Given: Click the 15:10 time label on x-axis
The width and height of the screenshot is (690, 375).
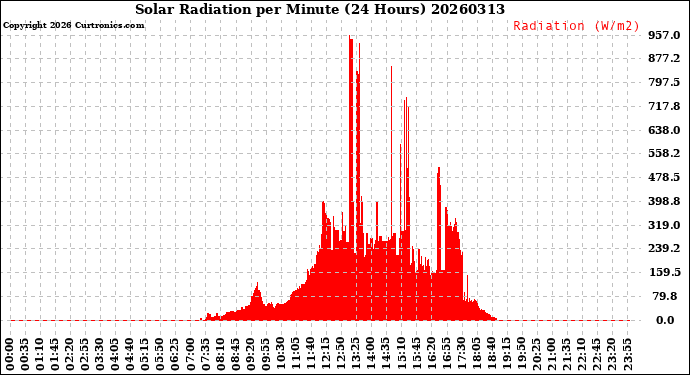Looking at the screenshot, I should coord(401,355).
